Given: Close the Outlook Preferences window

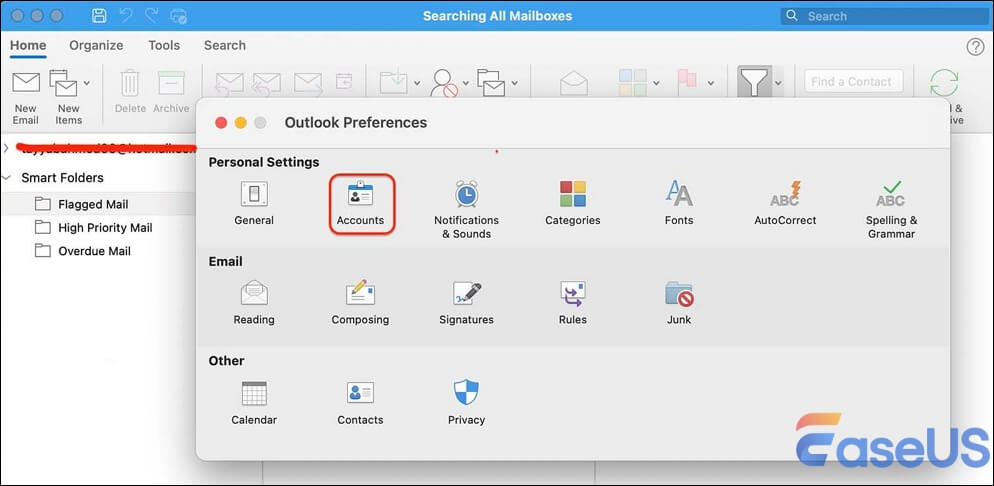Looking at the screenshot, I should click(221, 123).
